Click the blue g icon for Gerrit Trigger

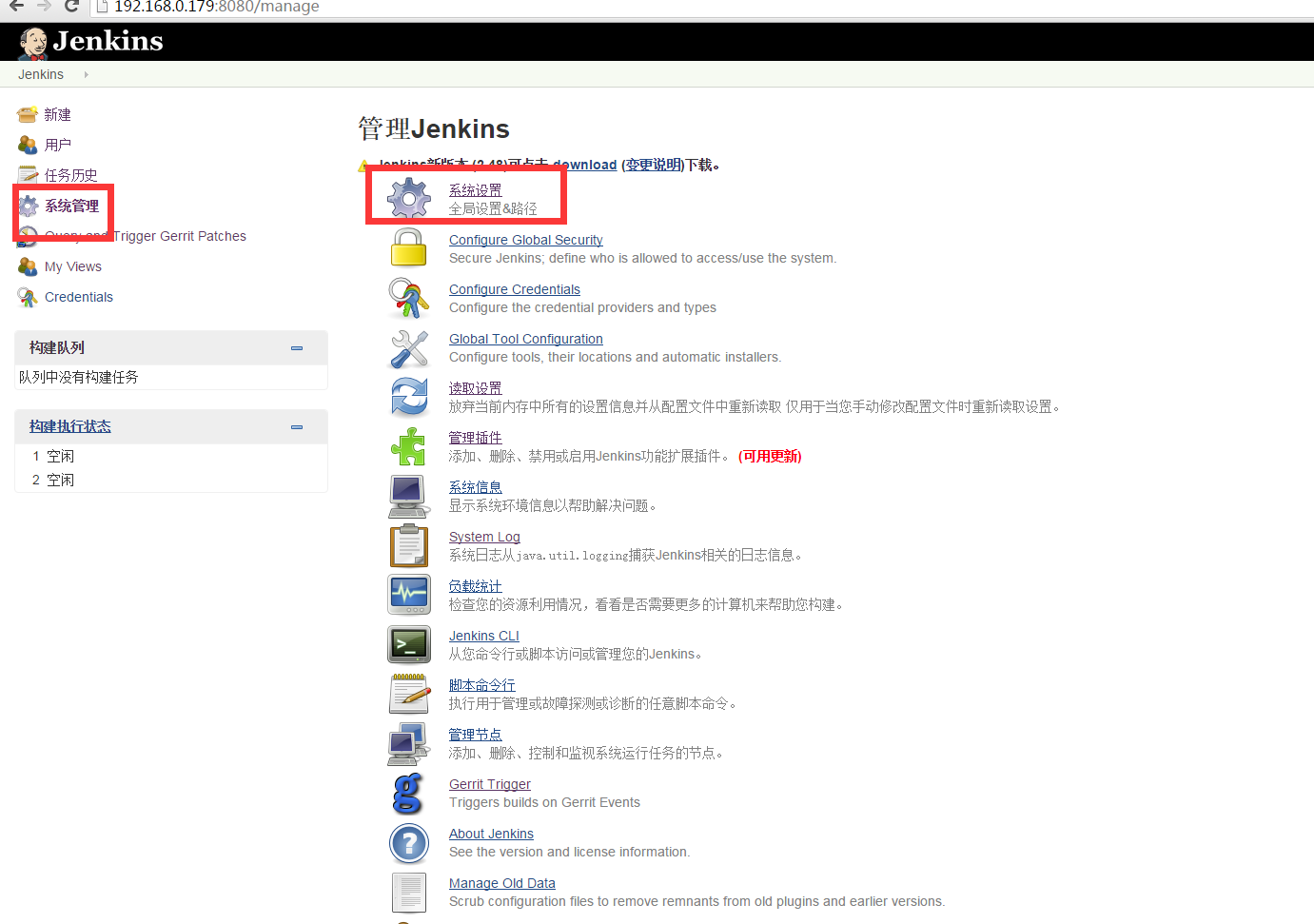[x=409, y=794]
